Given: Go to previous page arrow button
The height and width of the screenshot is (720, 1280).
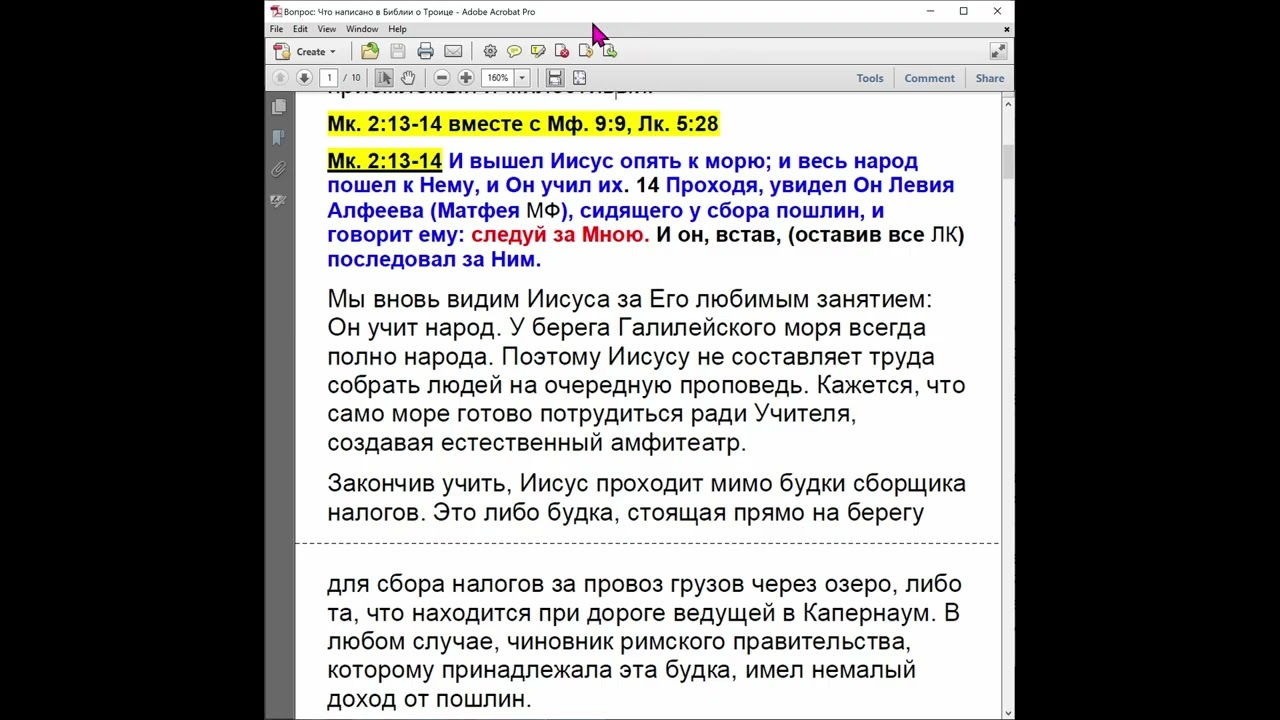Looking at the screenshot, I should 280,78.
